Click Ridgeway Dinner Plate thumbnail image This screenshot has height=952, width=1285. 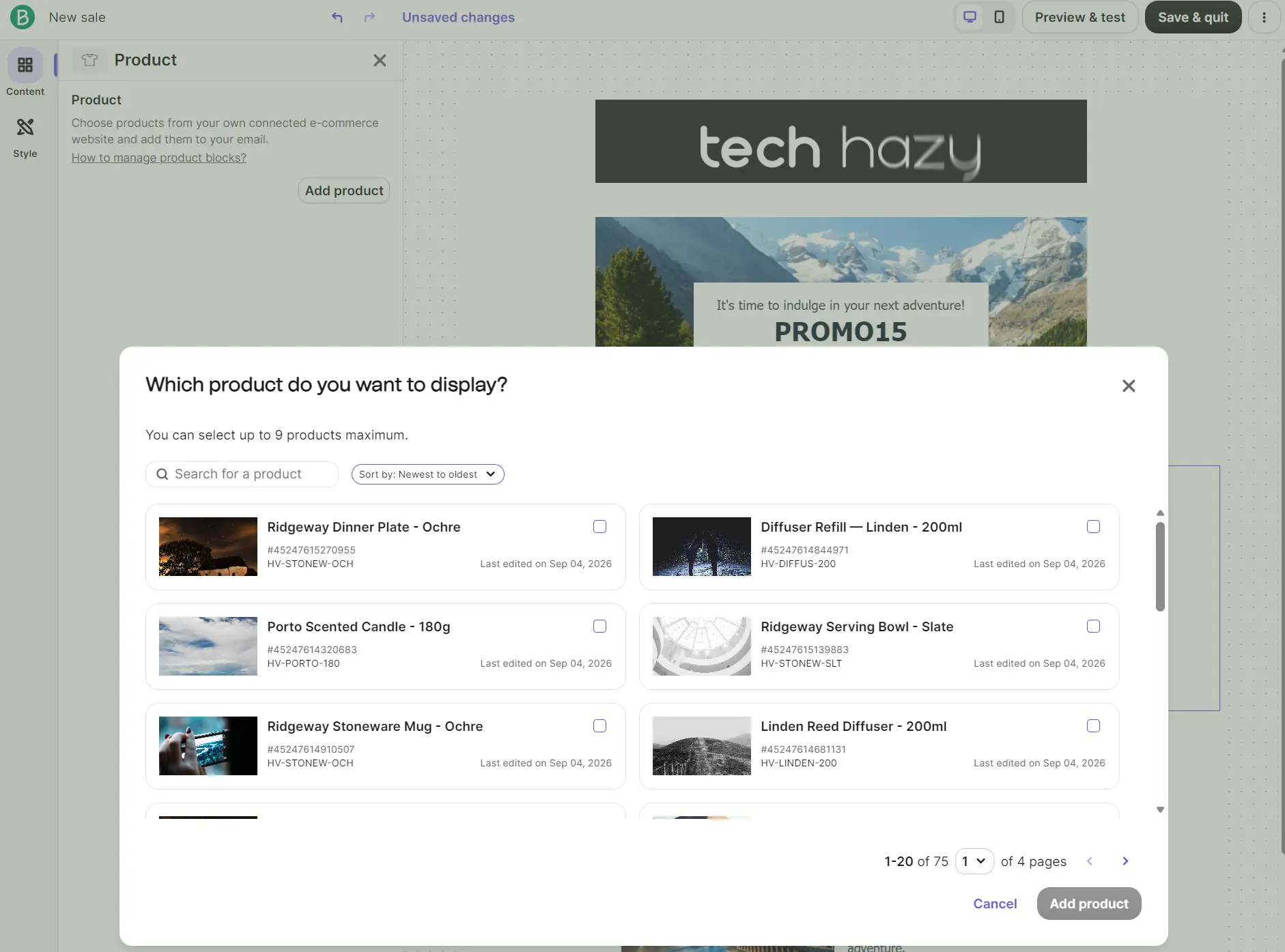208,547
